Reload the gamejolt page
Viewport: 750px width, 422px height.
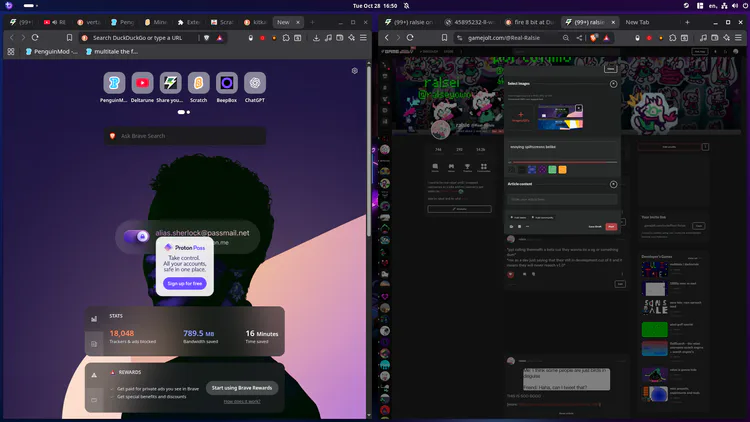click(x=410, y=37)
